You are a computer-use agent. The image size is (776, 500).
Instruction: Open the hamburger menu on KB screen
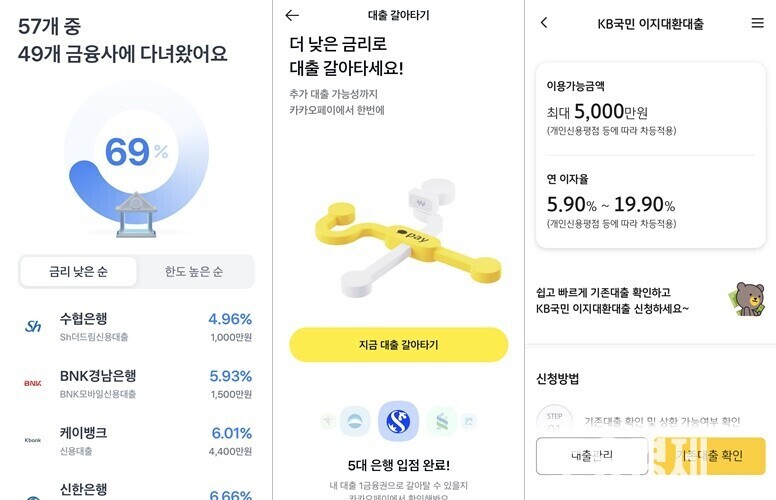757,23
